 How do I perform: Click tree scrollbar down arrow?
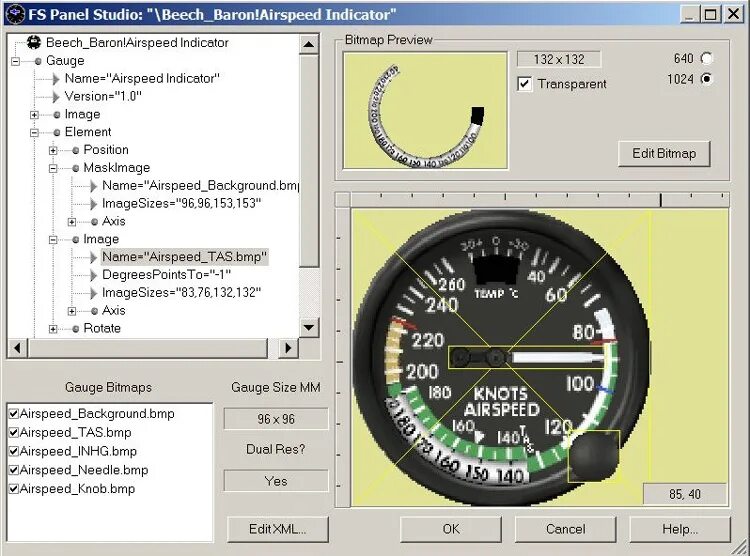click(x=309, y=328)
